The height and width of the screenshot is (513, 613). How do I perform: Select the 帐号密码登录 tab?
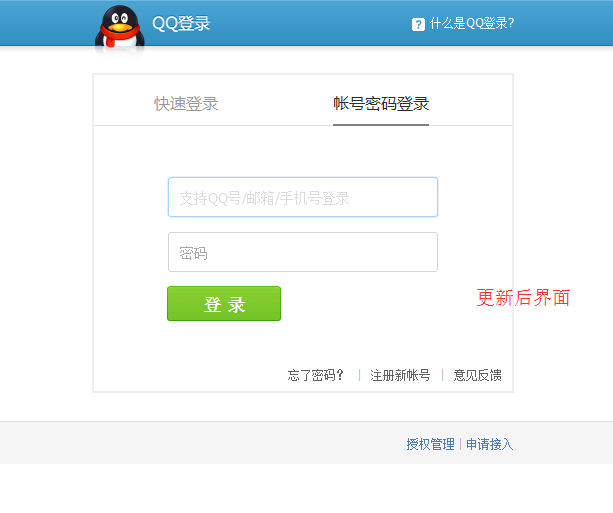click(381, 104)
